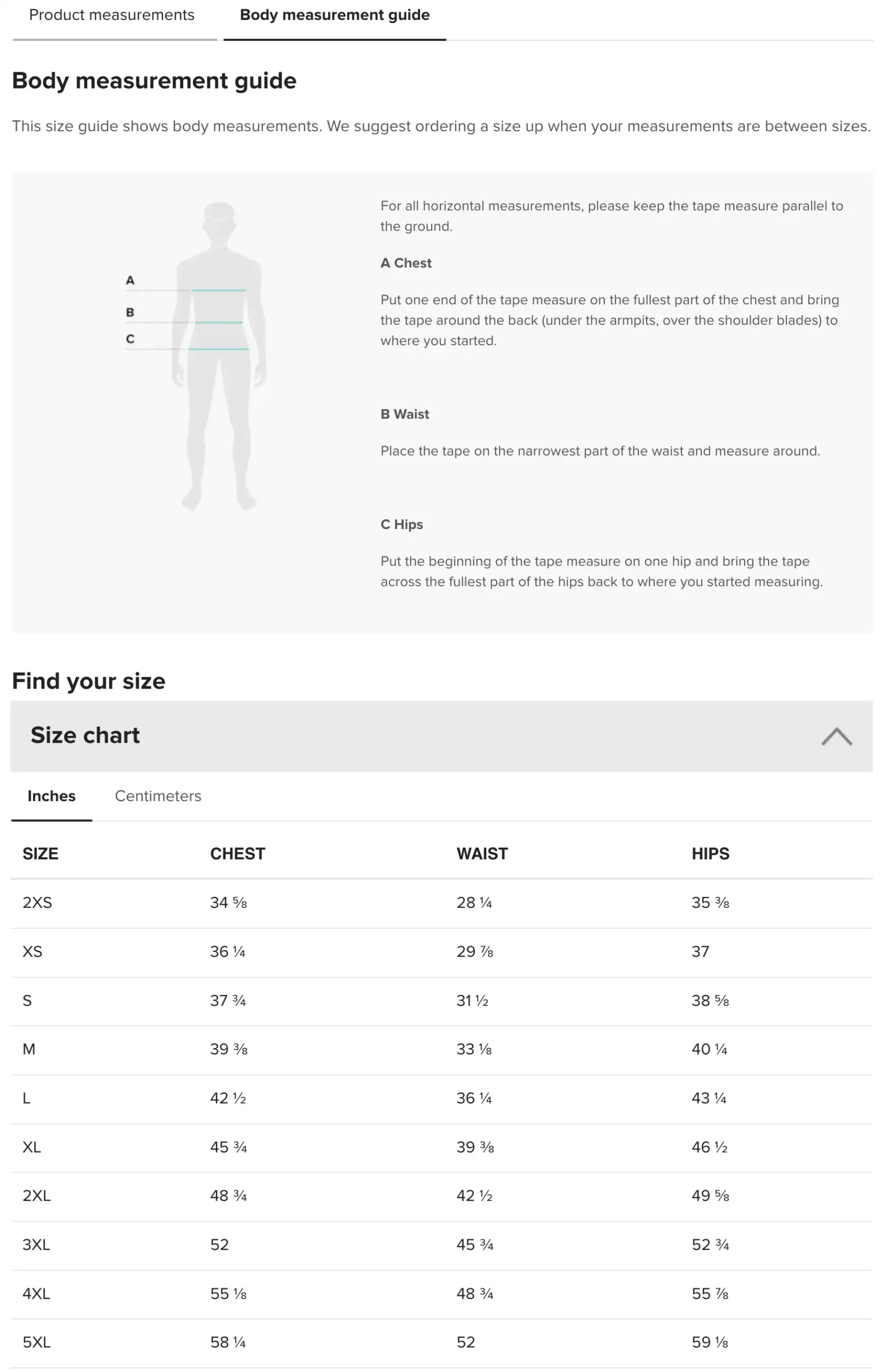
Task: Click the SIZE column header
Action: 40,853
